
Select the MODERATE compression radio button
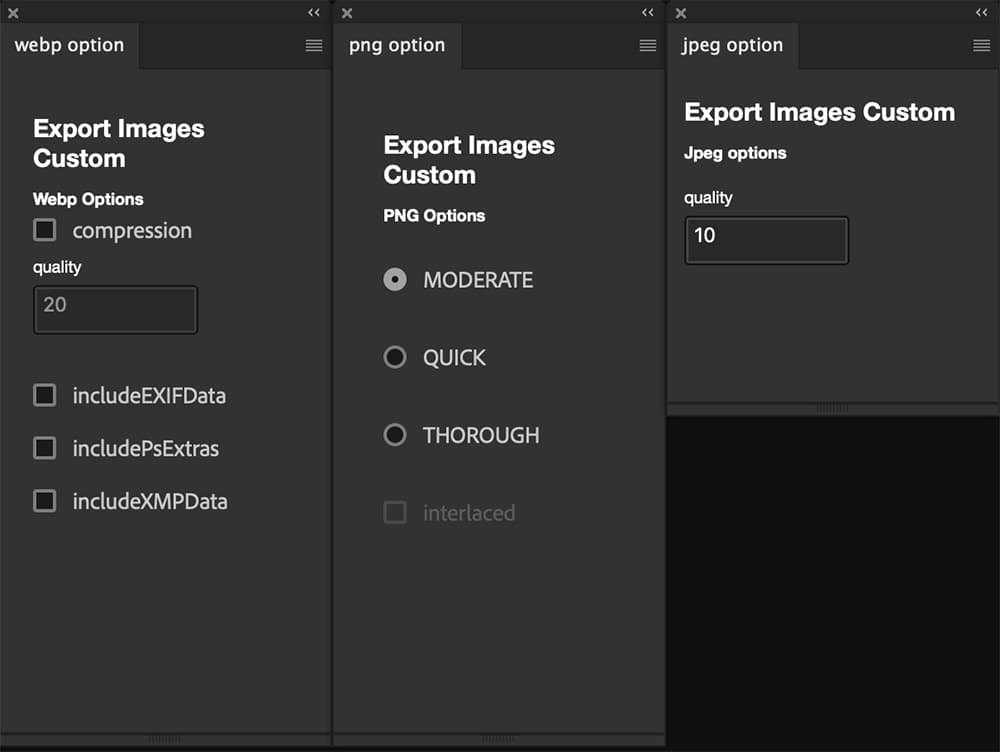(394, 279)
